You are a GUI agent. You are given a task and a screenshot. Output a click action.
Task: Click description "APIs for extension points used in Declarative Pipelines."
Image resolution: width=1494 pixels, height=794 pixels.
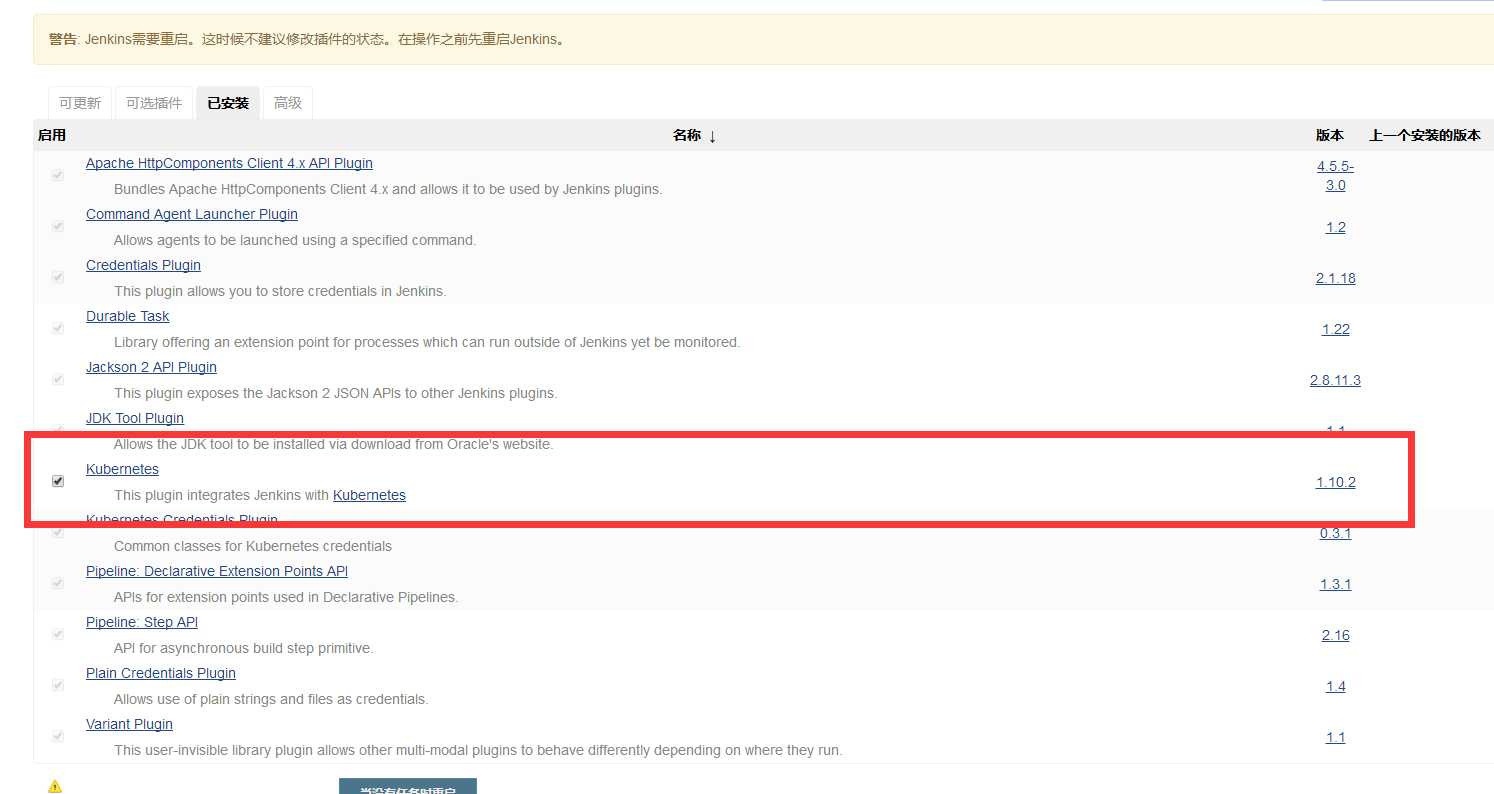pyautogui.click(x=286, y=597)
